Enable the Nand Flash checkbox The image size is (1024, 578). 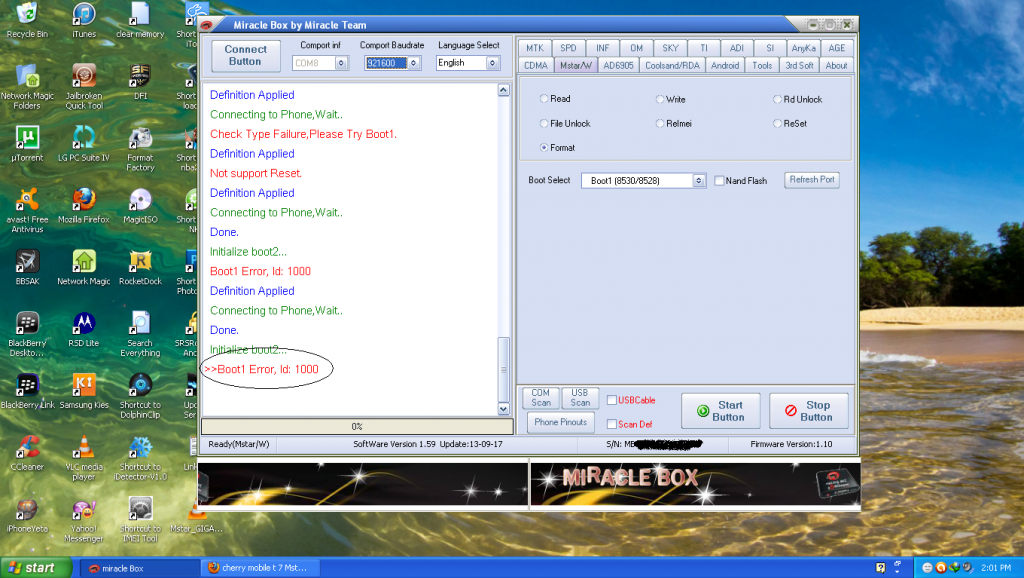coord(719,181)
